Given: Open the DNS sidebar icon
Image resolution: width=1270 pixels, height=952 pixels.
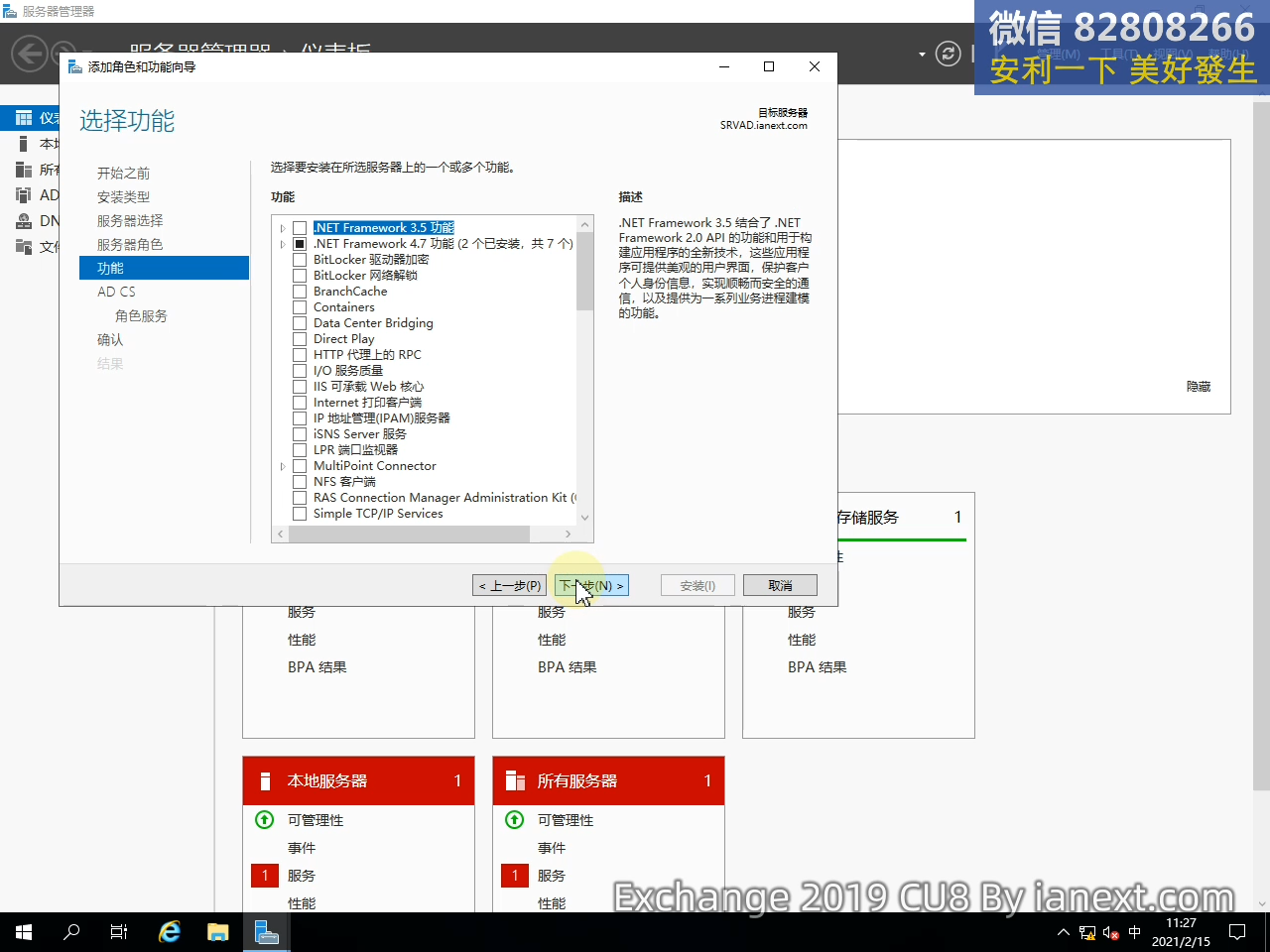Looking at the screenshot, I should (x=24, y=221).
